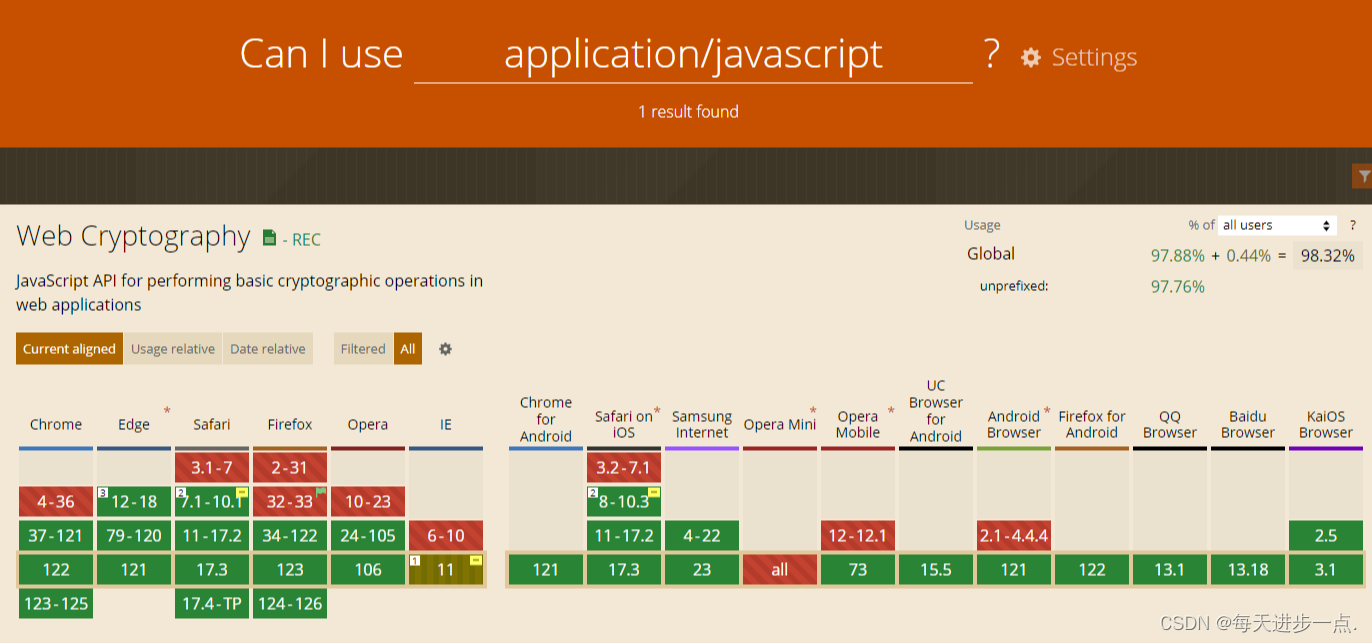The image size is (1372, 643).
Task: Select the Current aligned view
Action: pyautogui.click(x=69, y=349)
